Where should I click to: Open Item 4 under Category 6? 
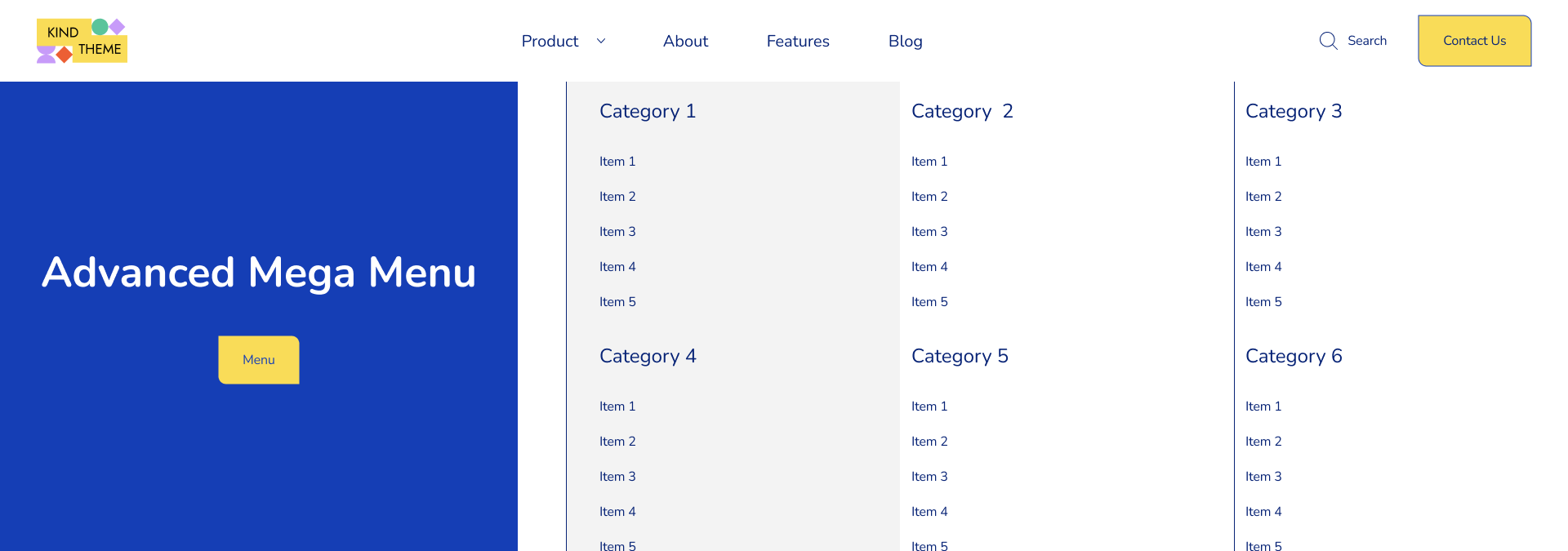click(1263, 512)
